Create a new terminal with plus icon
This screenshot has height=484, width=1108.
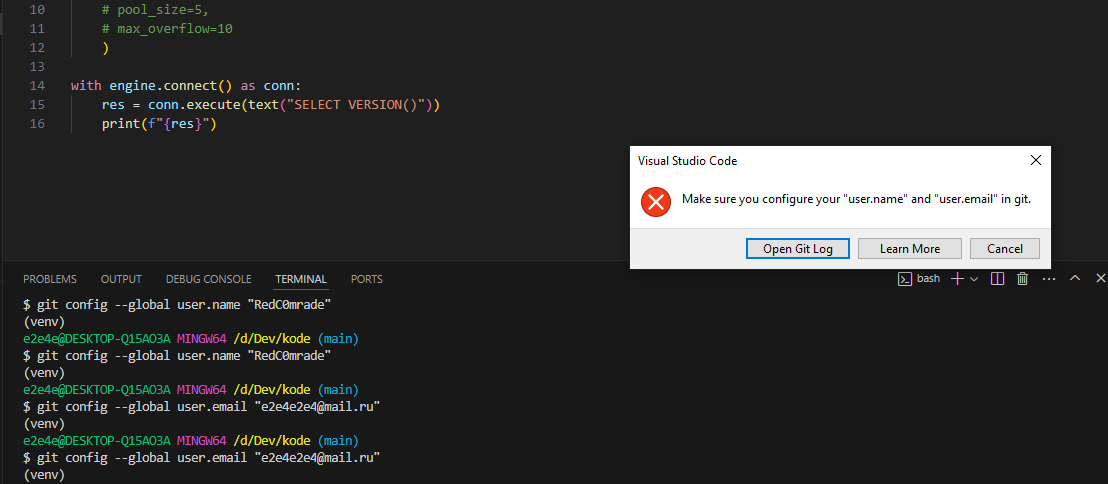pyautogui.click(x=957, y=279)
